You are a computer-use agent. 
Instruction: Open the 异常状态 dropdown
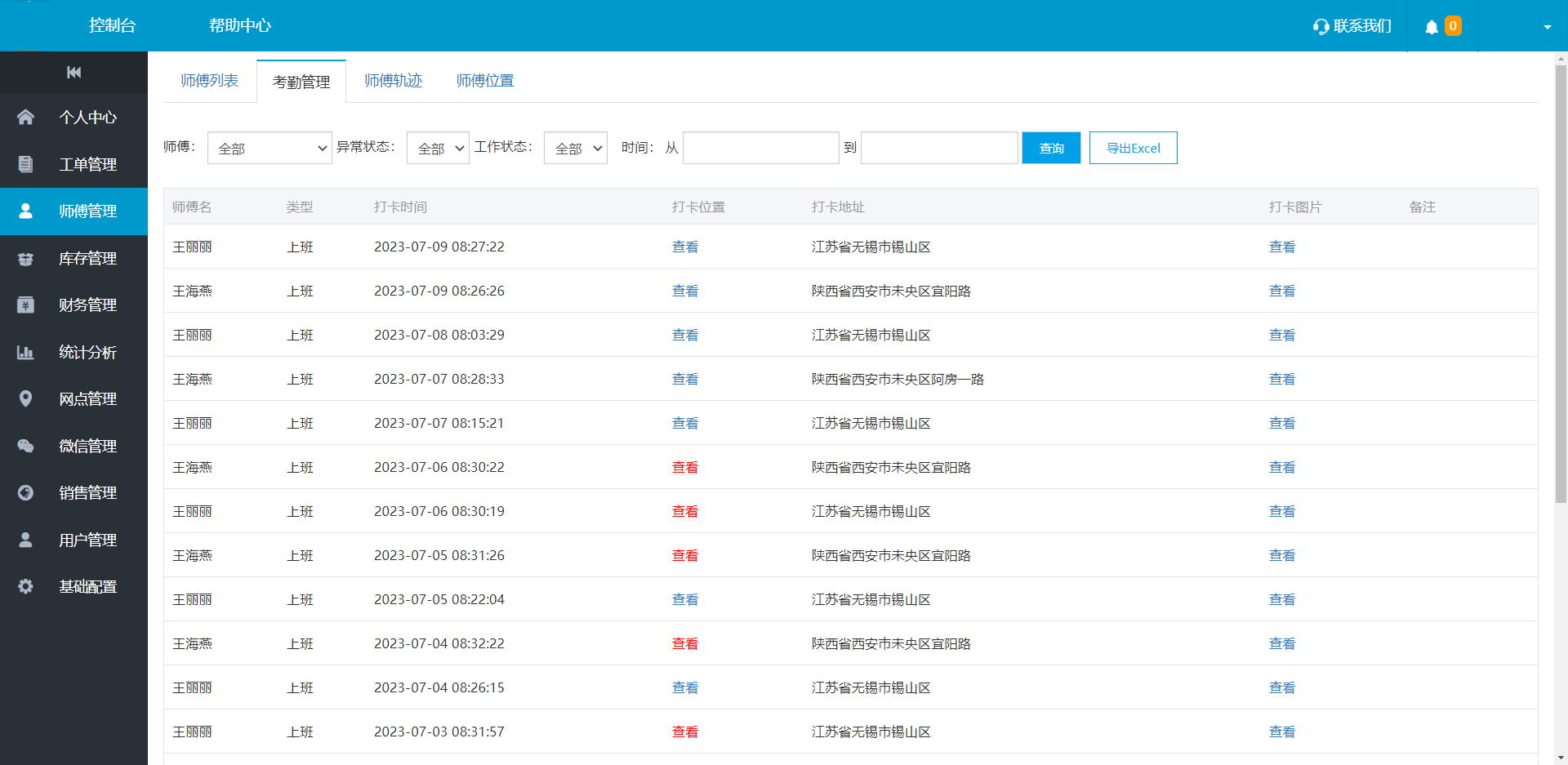coord(438,148)
